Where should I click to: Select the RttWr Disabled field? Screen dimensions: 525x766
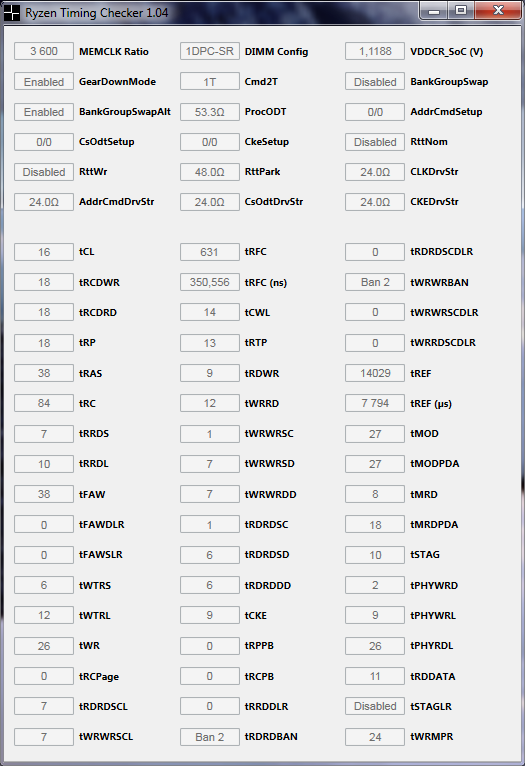pyautogui.click(x=44, y=172)
